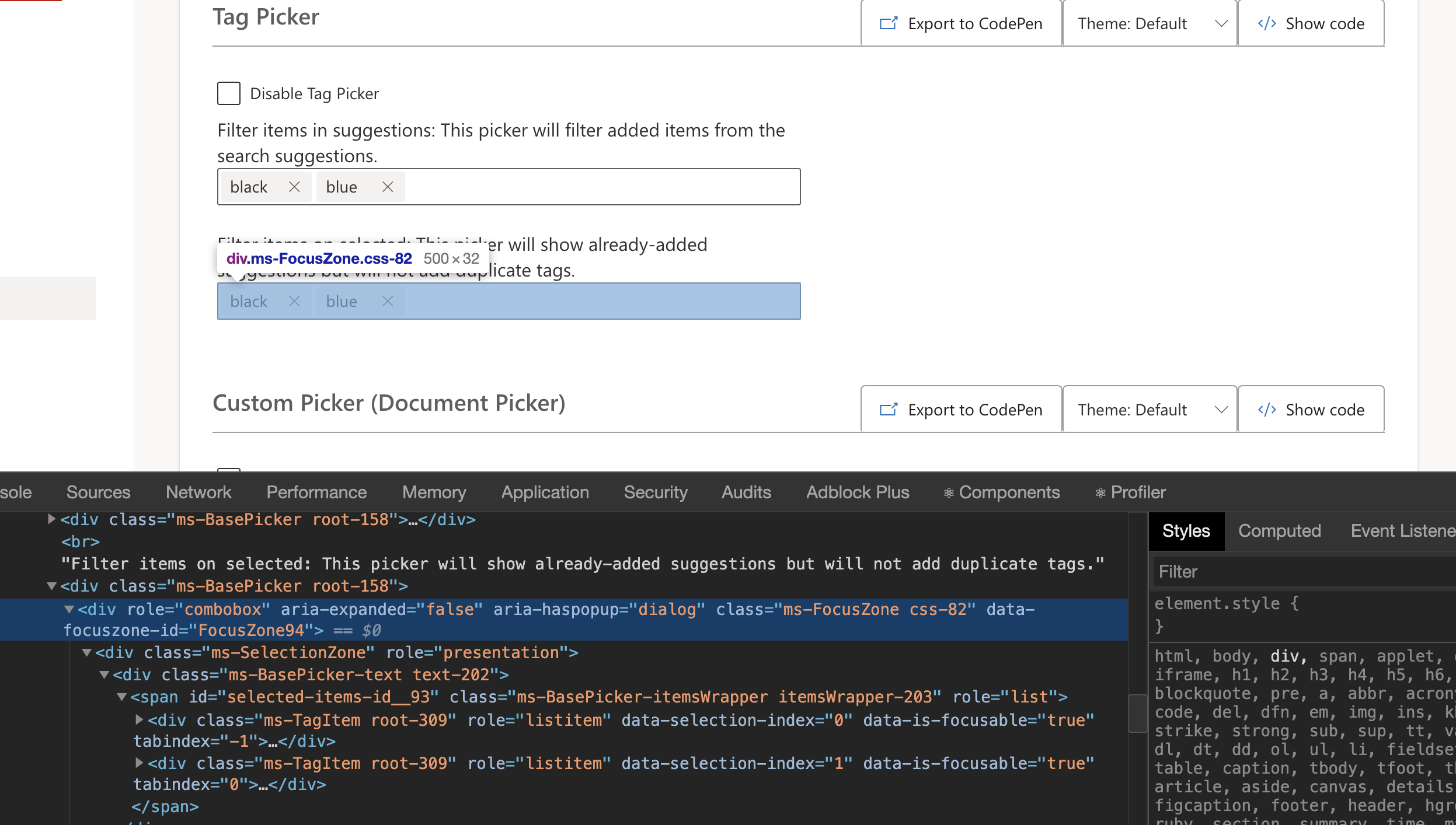Enable the Disable Tag Picker checkbox
This screenshot has height=825, width=1456.
coord(229,93)
